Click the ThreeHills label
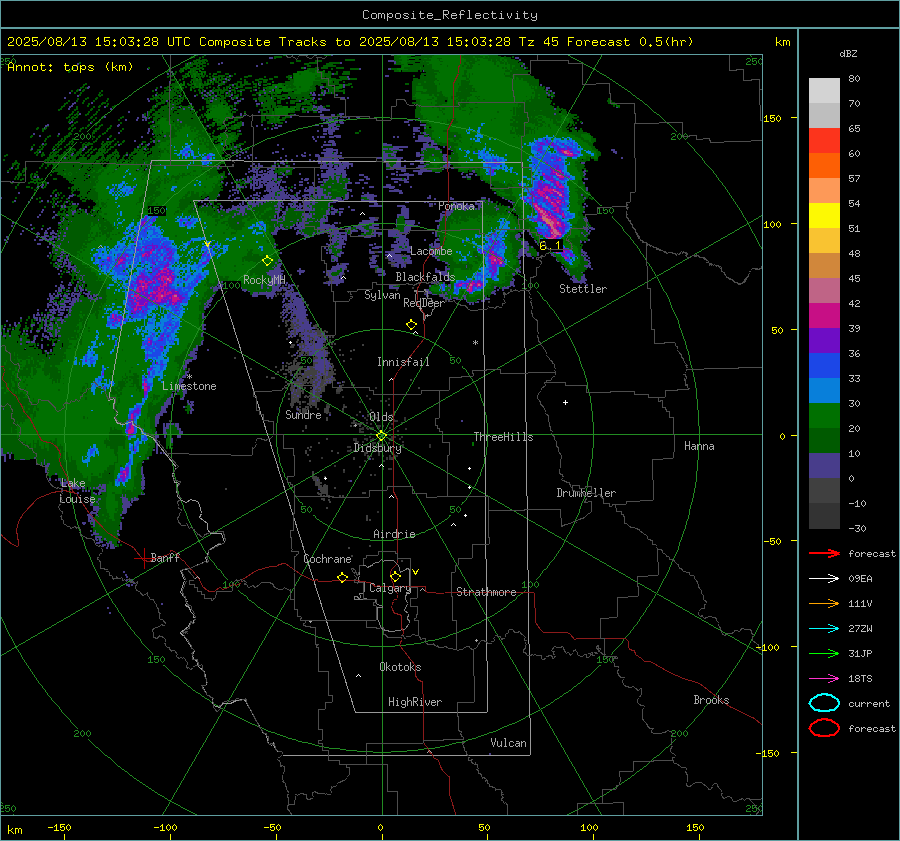 pyautogui.click(x=503, y=437)
